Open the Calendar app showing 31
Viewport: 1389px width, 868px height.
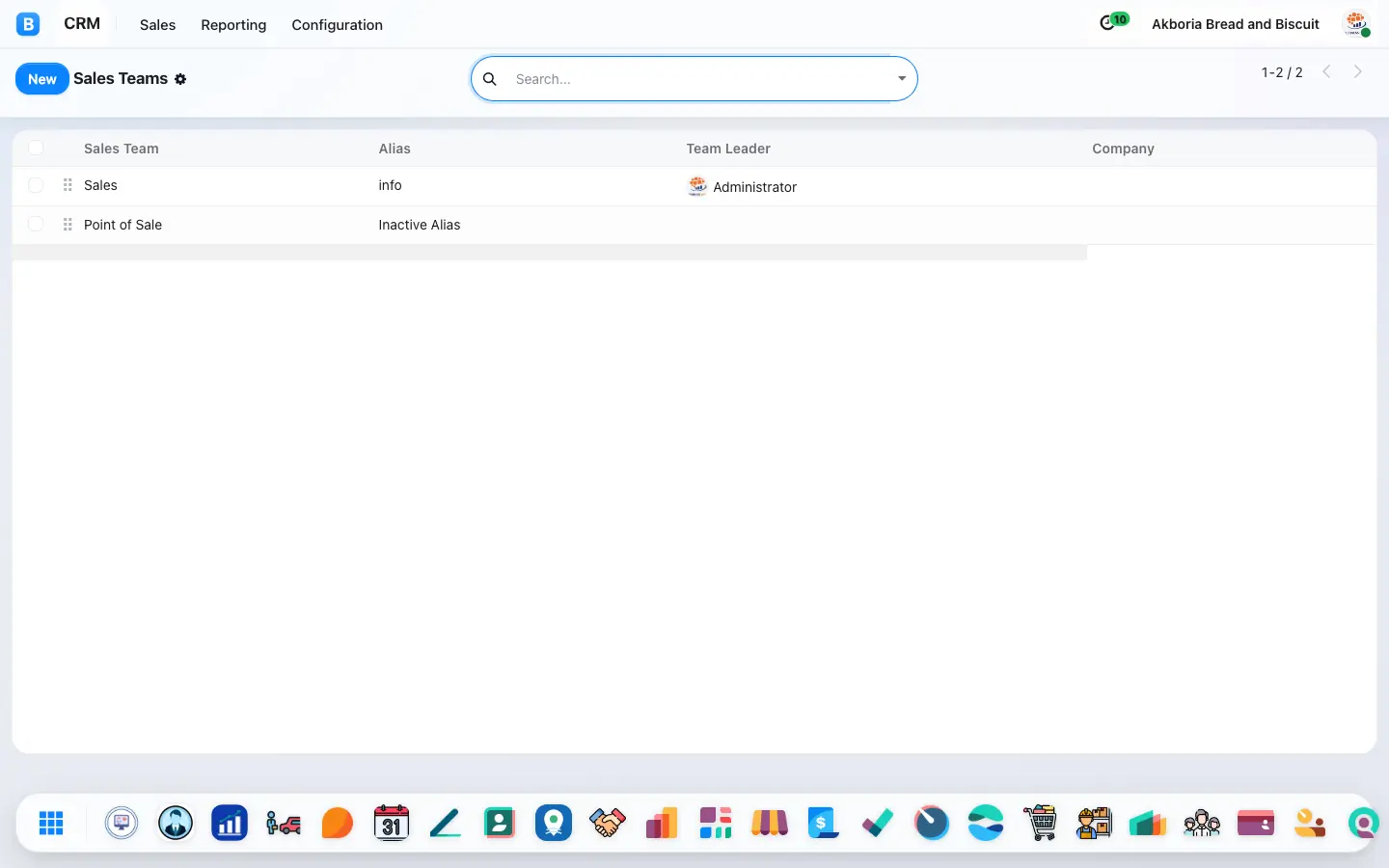pyautogui.click(x=392, y=823)
